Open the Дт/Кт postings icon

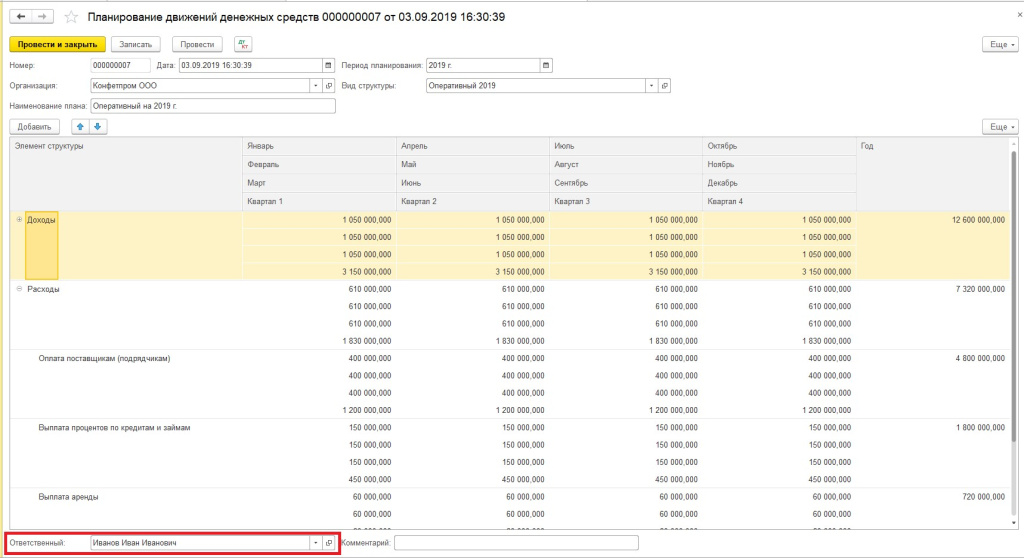point(243,44)
